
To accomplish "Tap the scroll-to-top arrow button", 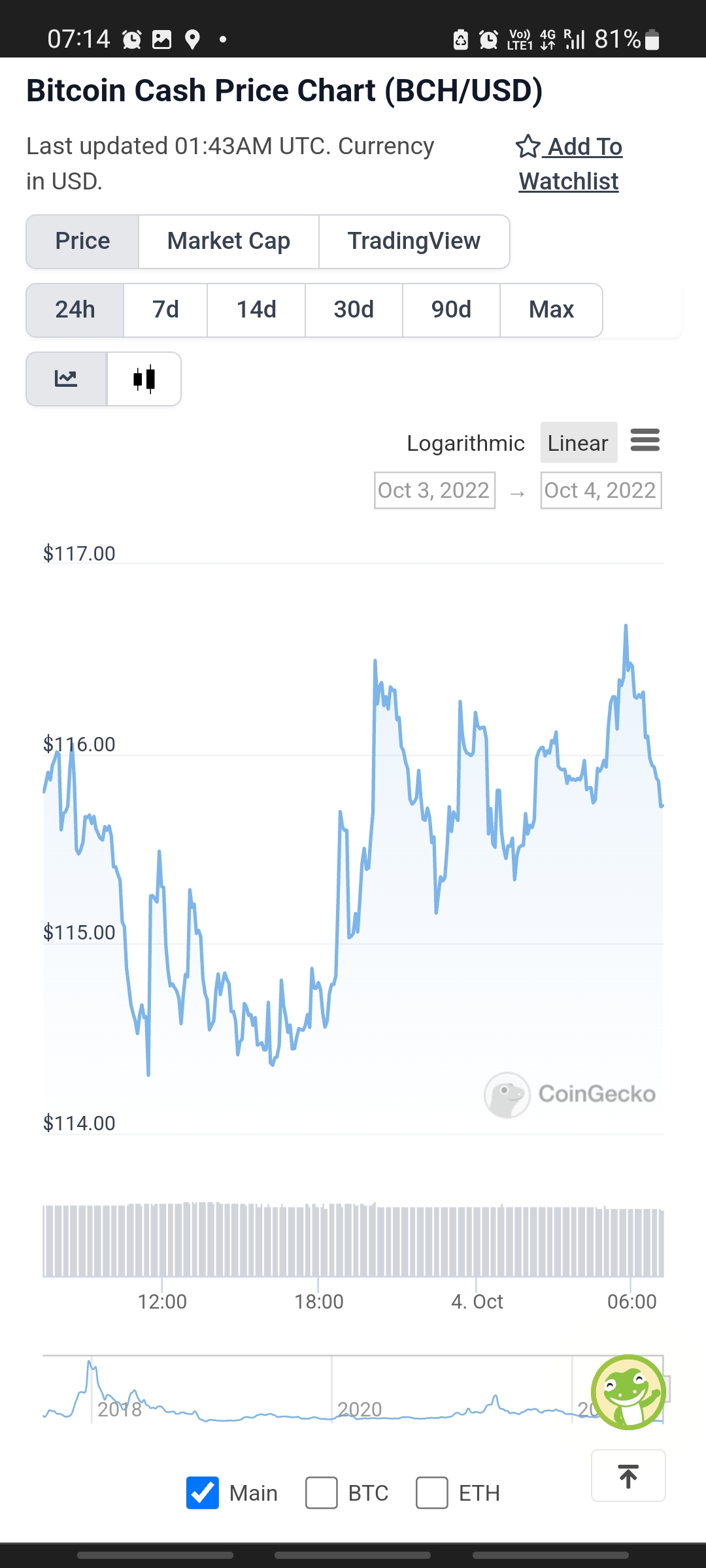I will pos(628,1475).
